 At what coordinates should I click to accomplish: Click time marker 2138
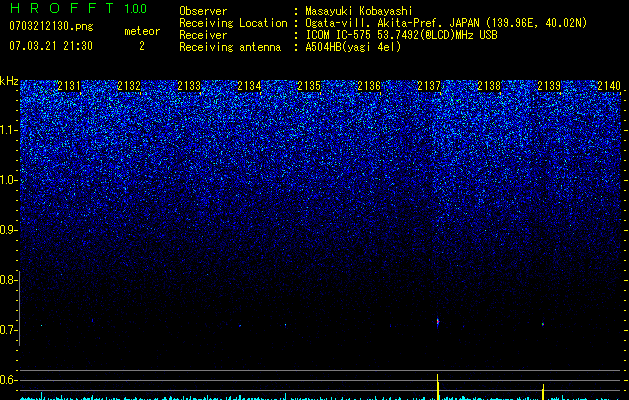[x=489, y=86]
